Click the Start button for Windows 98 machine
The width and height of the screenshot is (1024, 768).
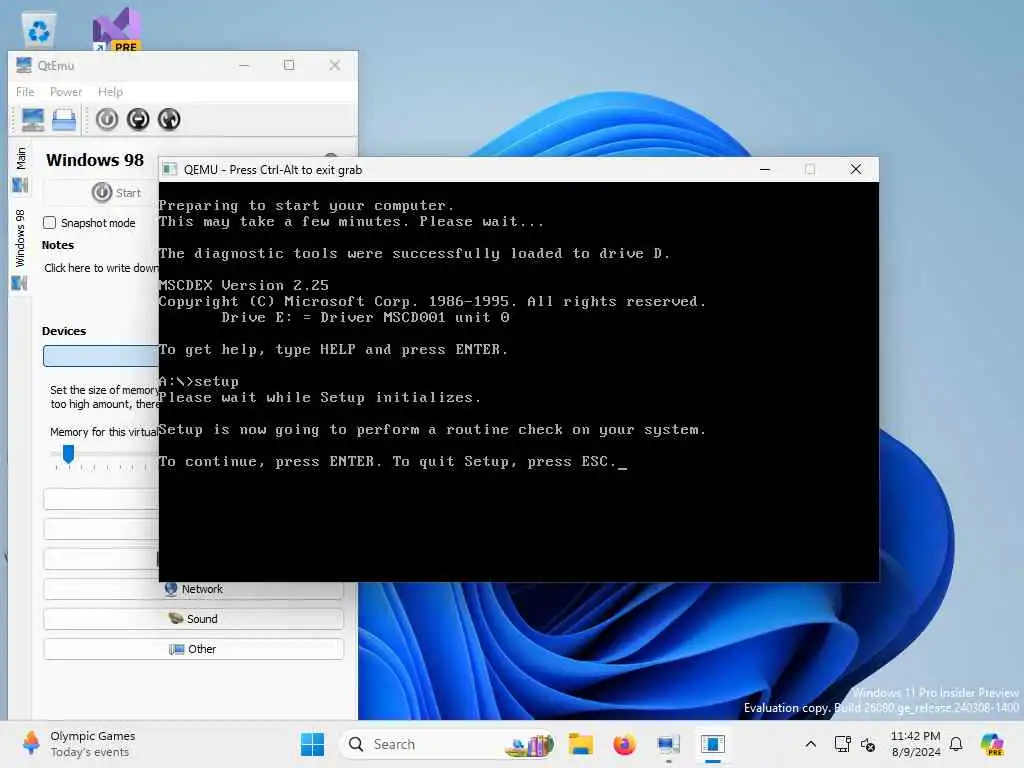[x=116, y=193]
